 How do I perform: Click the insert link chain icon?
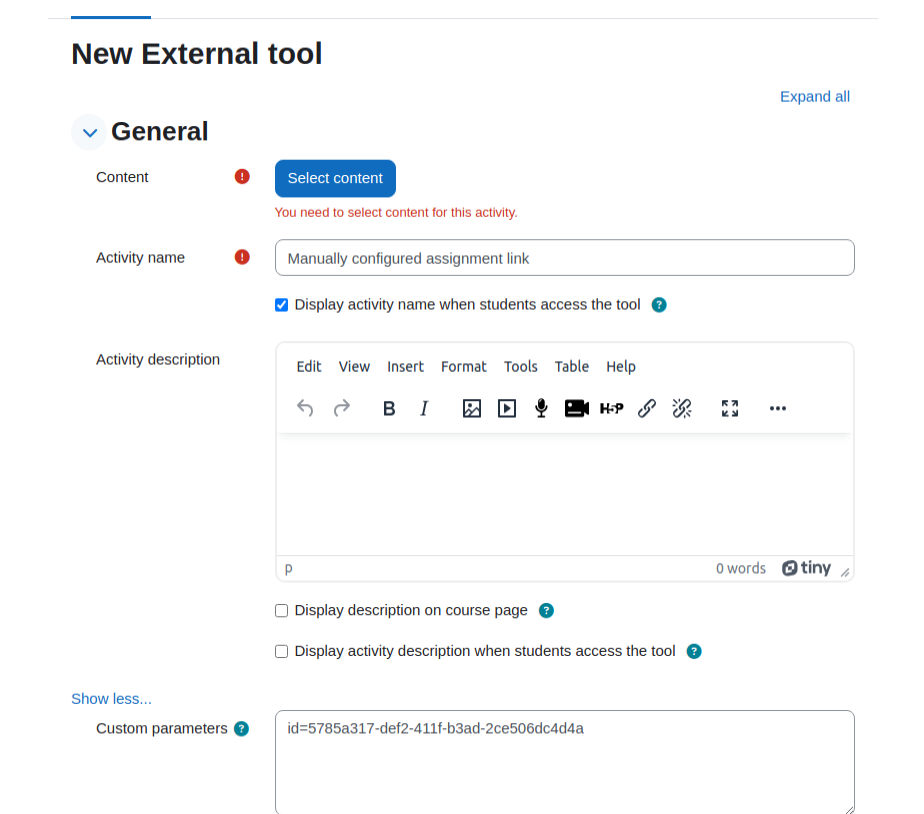(647, 408)
